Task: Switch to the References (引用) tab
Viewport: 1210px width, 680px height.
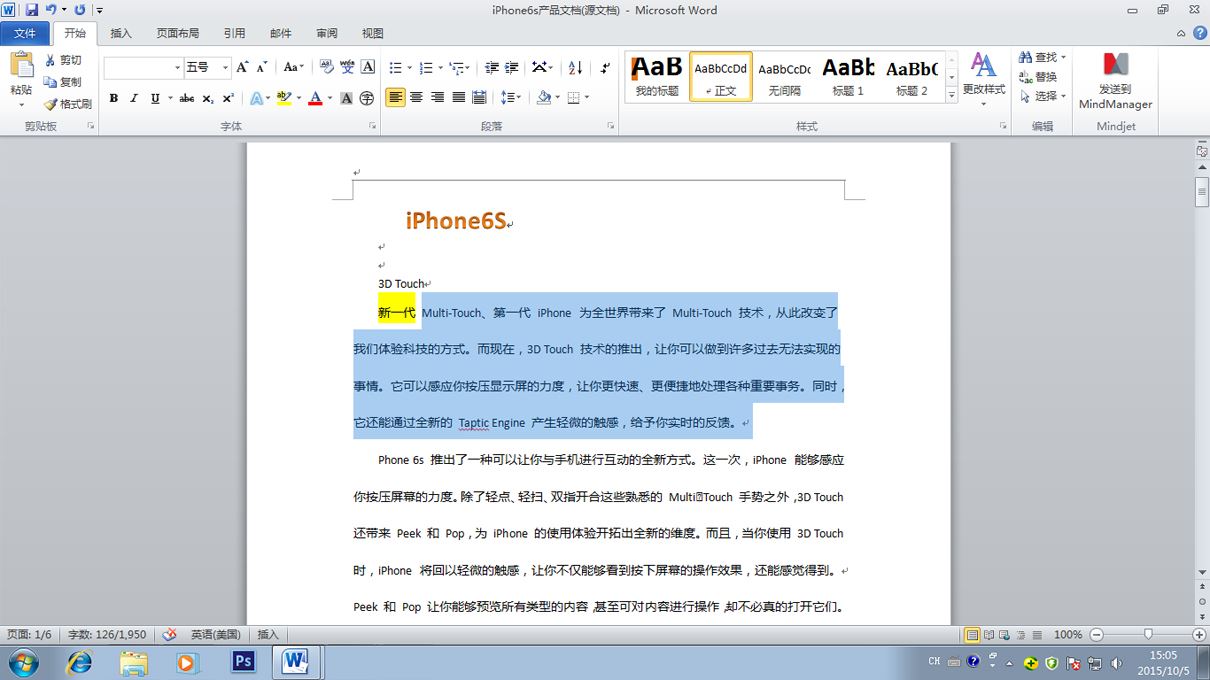Action: 234,33
